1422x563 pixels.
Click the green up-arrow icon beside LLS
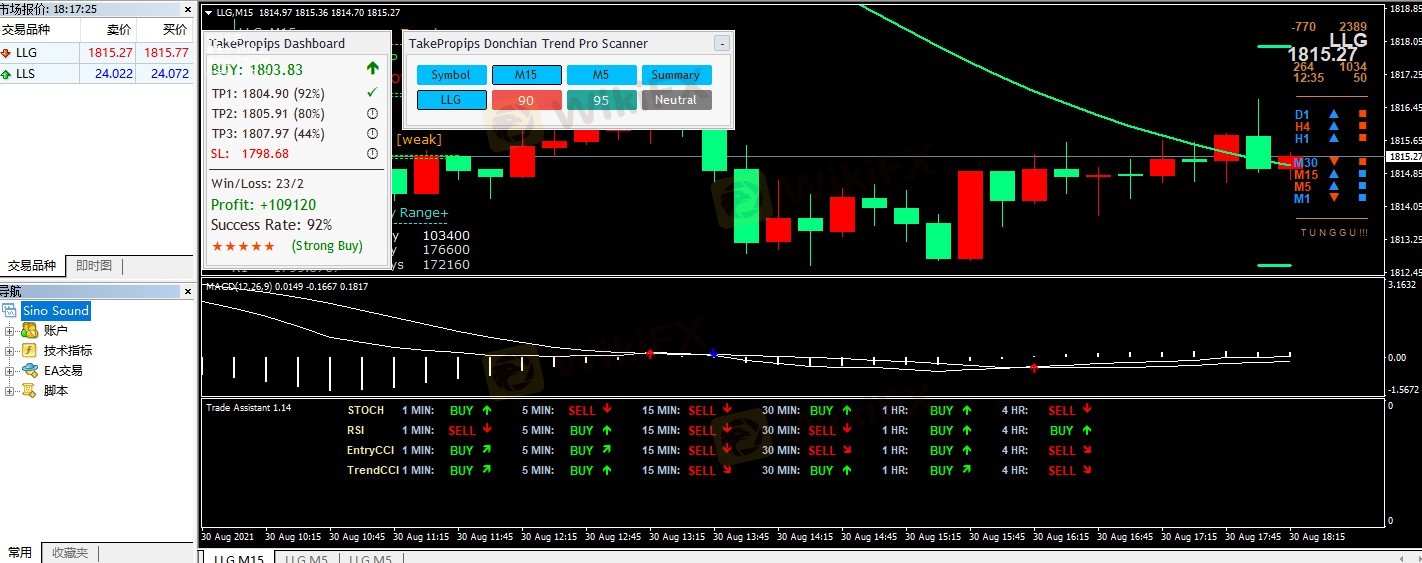click(x=6, y=74)
